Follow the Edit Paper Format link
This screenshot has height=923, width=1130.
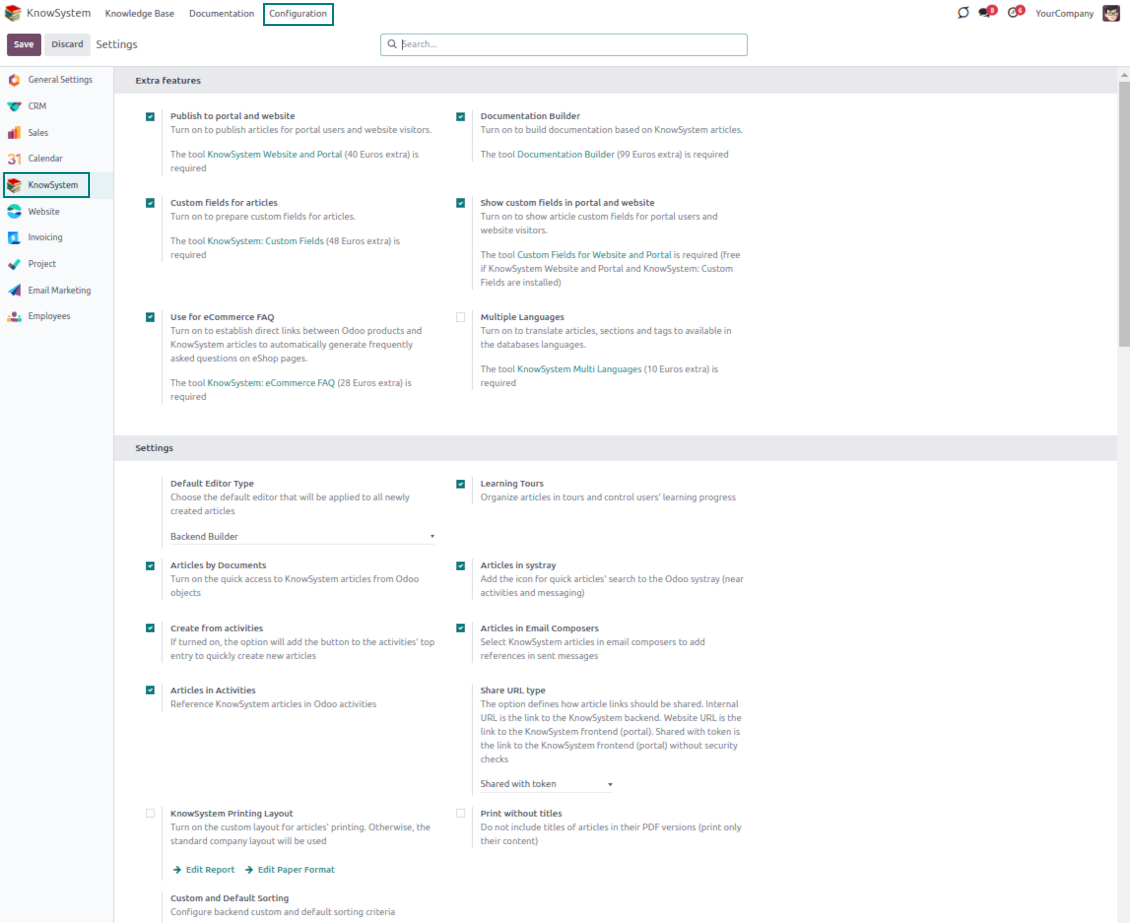click(x=296, y=870)
